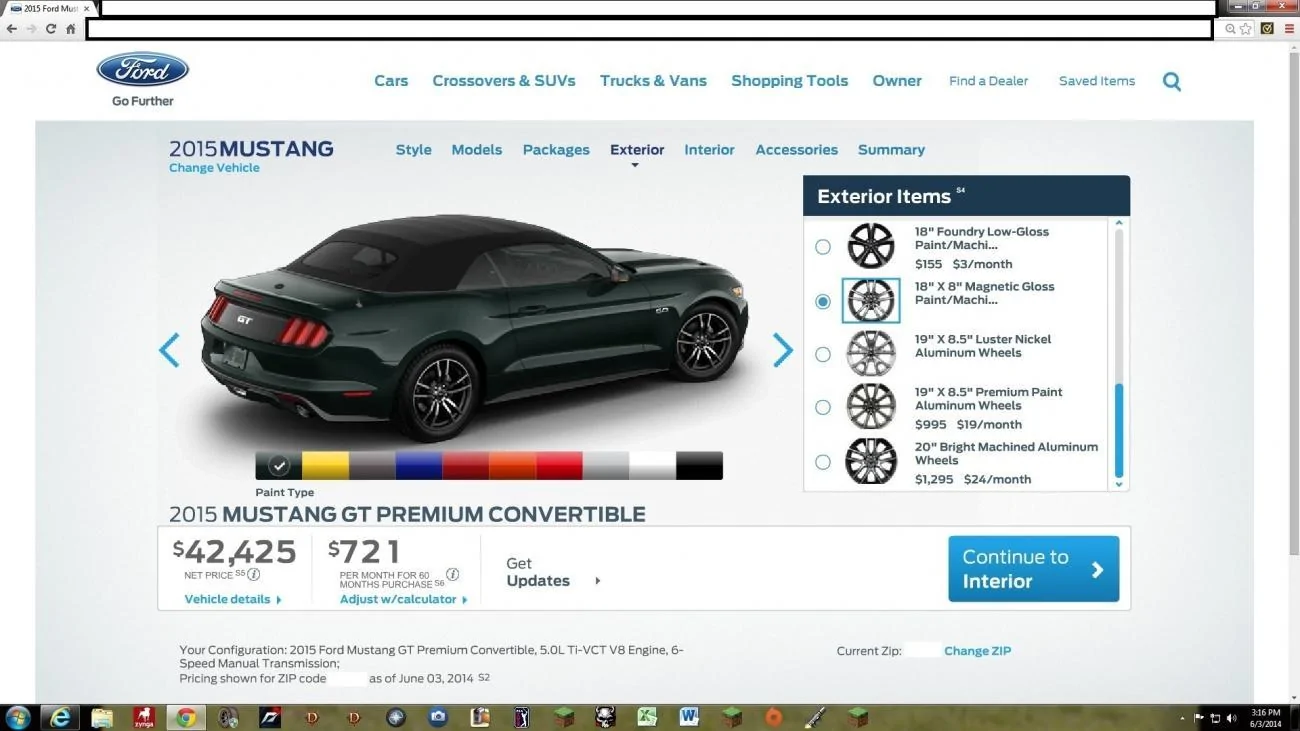
Task: Open the site search magnifier icon
Action: [1172, 82]
